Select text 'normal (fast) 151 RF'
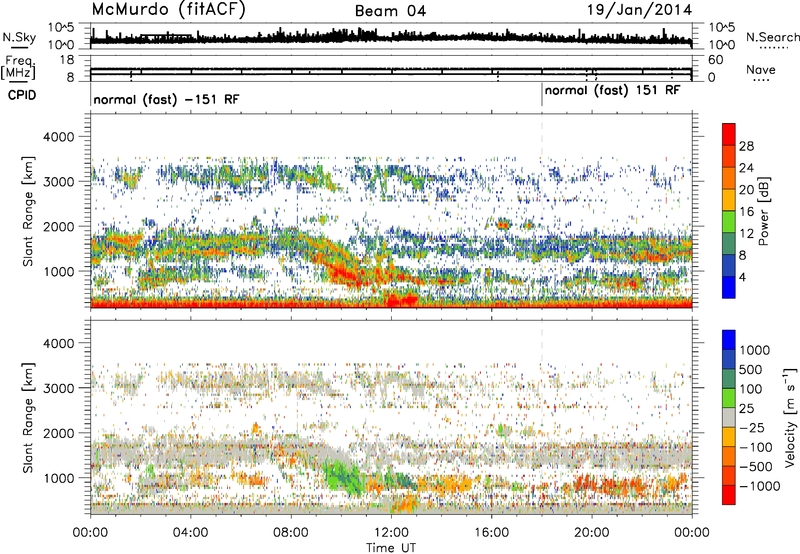 (612, 91)
